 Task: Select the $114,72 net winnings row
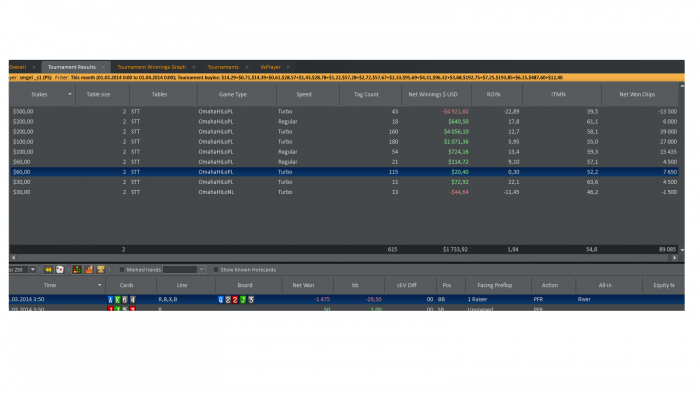click(344, 162)
